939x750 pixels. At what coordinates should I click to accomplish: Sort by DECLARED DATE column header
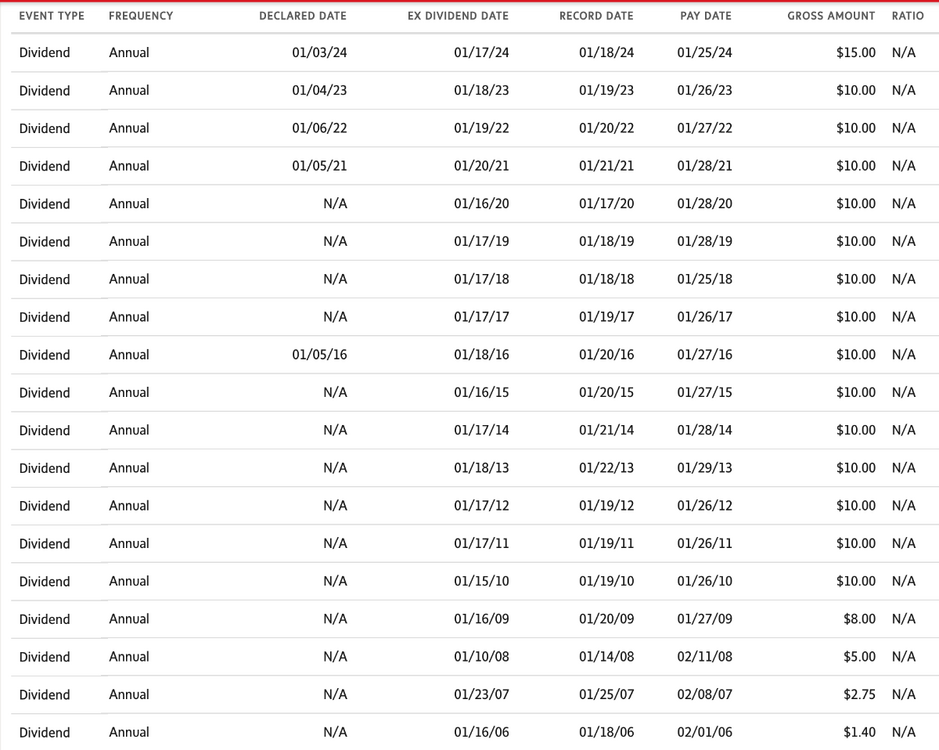click(302, 16)
